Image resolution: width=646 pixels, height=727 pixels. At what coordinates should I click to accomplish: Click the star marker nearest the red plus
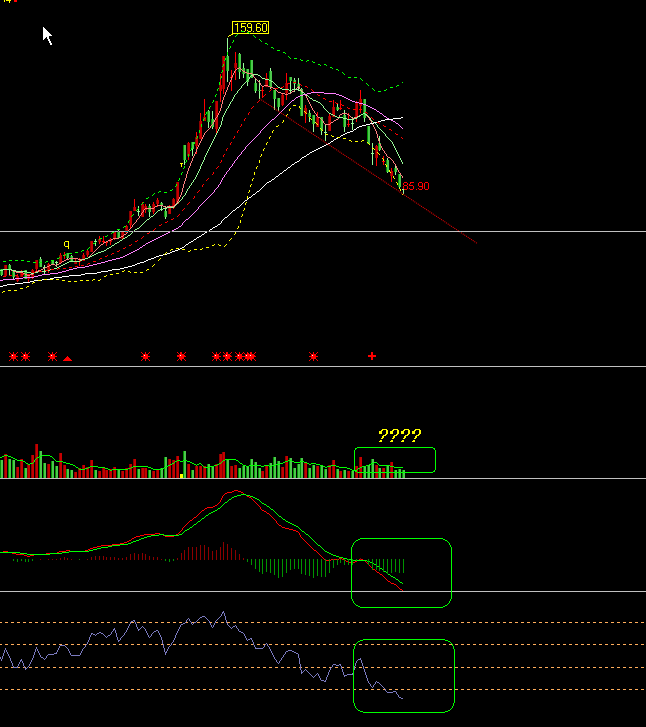point(313,357)
